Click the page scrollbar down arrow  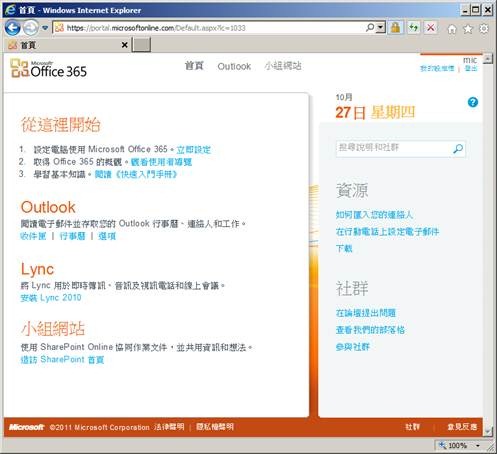tap(488, 431)
